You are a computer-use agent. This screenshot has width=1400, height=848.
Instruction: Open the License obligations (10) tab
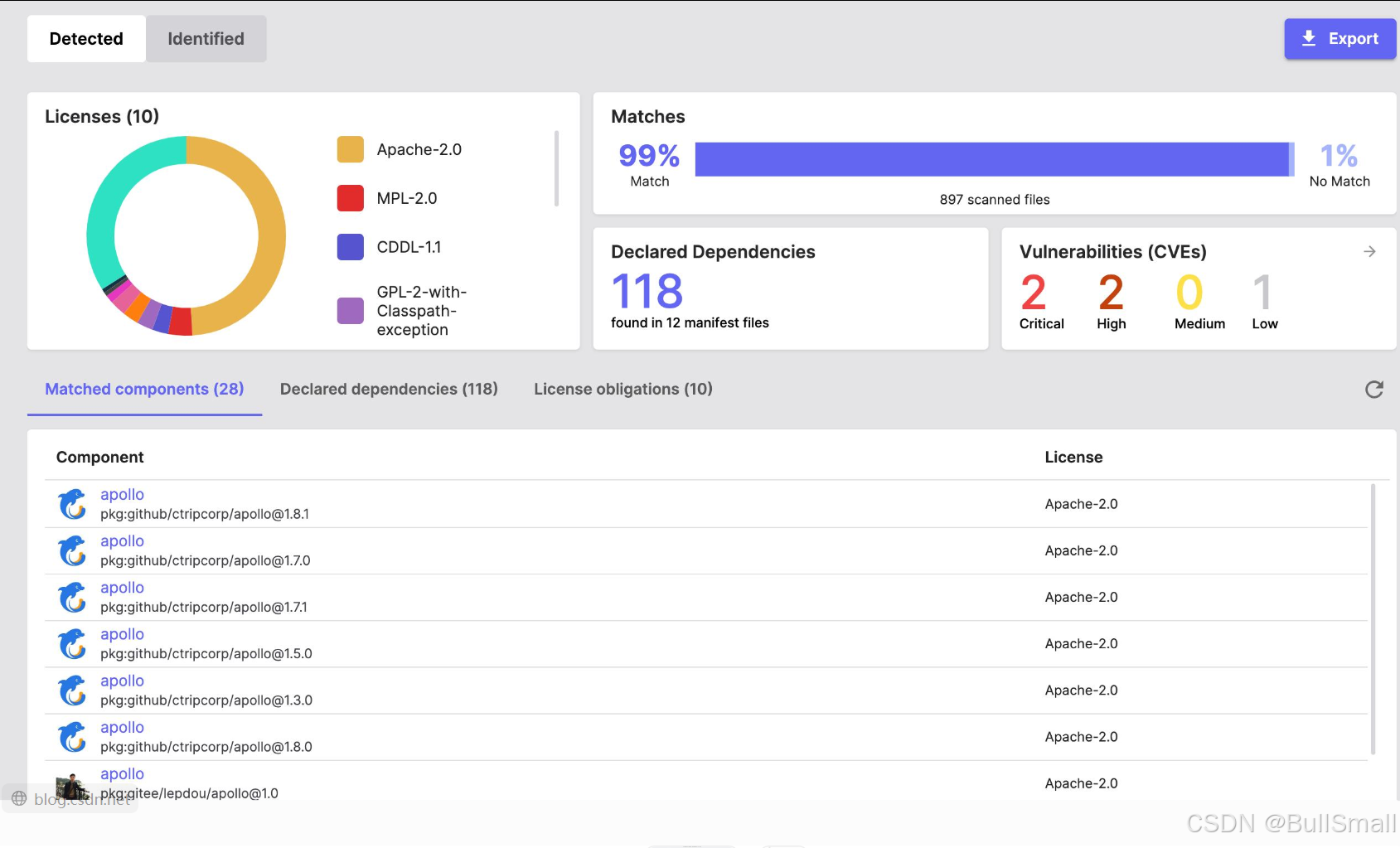(x=623, y=389)
